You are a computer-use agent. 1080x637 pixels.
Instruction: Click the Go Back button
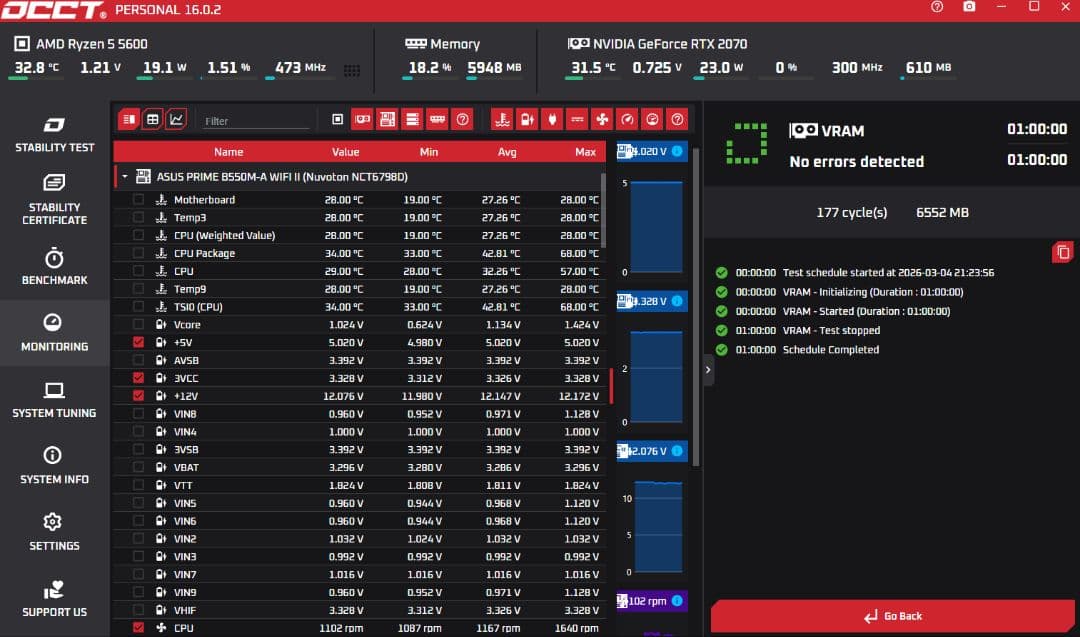point(893,616)
